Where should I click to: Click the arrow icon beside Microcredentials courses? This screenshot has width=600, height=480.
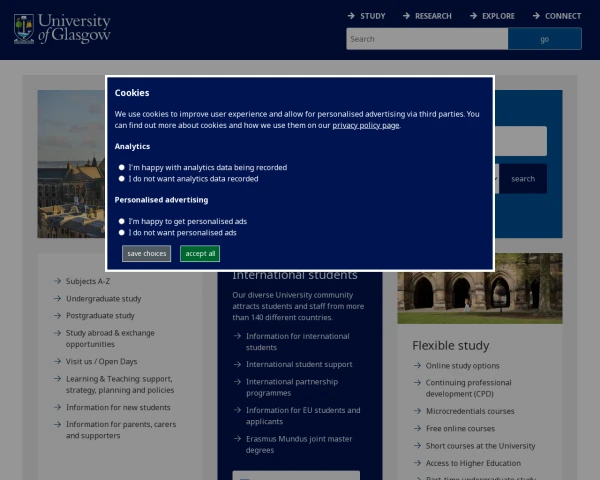(x=417, y=411)
